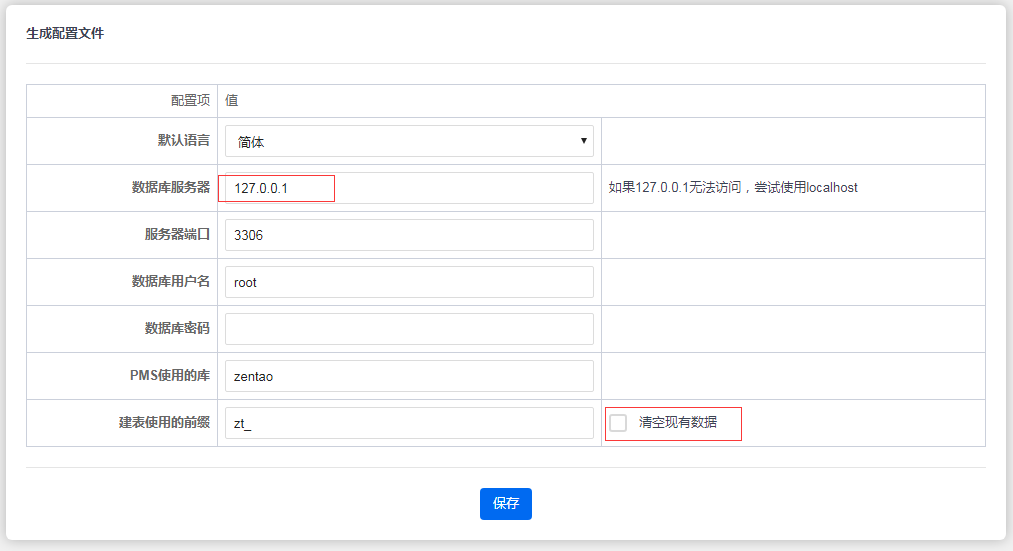Select the 数据库密码 row label
The width and height of the screenshot is (1013, 551).
coord(177,329)
